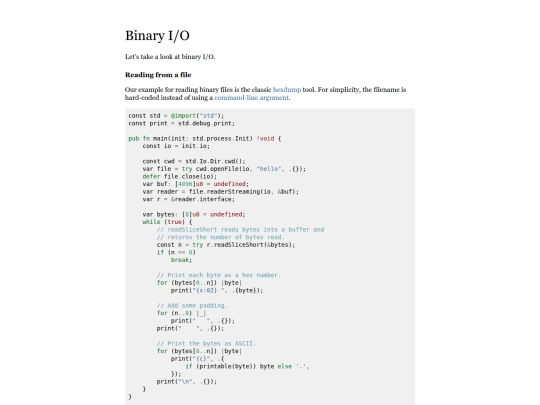Click the line 'defer file.close(io);'

[x=180, y=176]
